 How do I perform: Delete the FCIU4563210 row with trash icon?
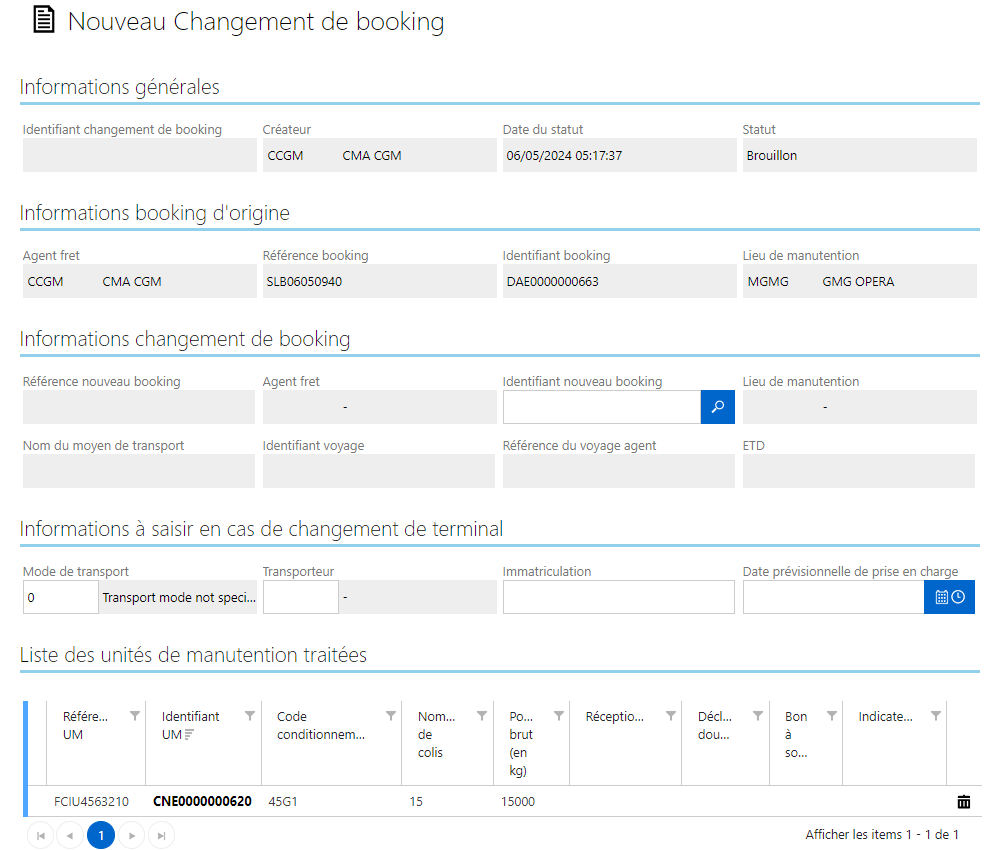tap(964, 802)
